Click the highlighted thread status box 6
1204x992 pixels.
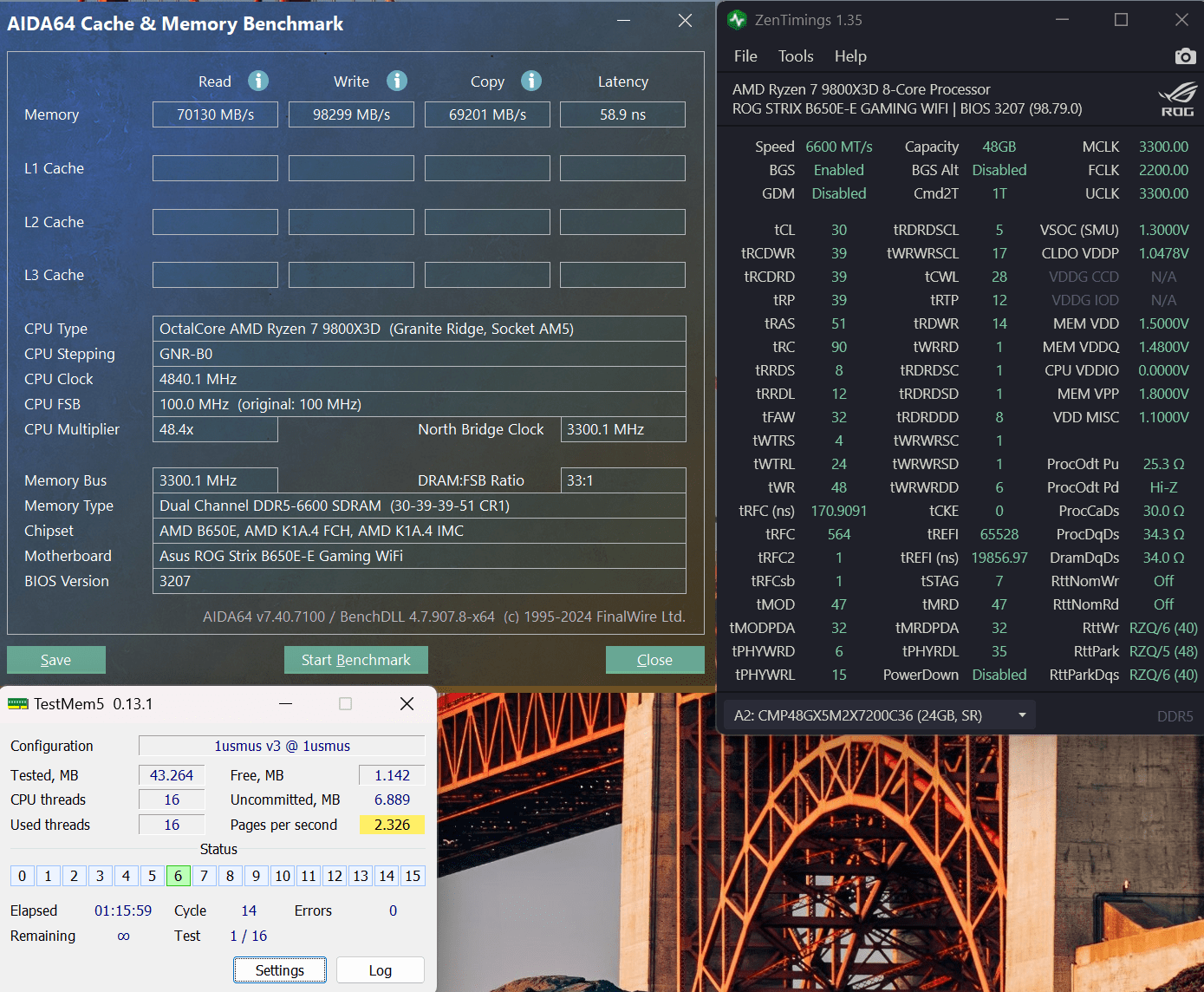(x=178, y=876)
